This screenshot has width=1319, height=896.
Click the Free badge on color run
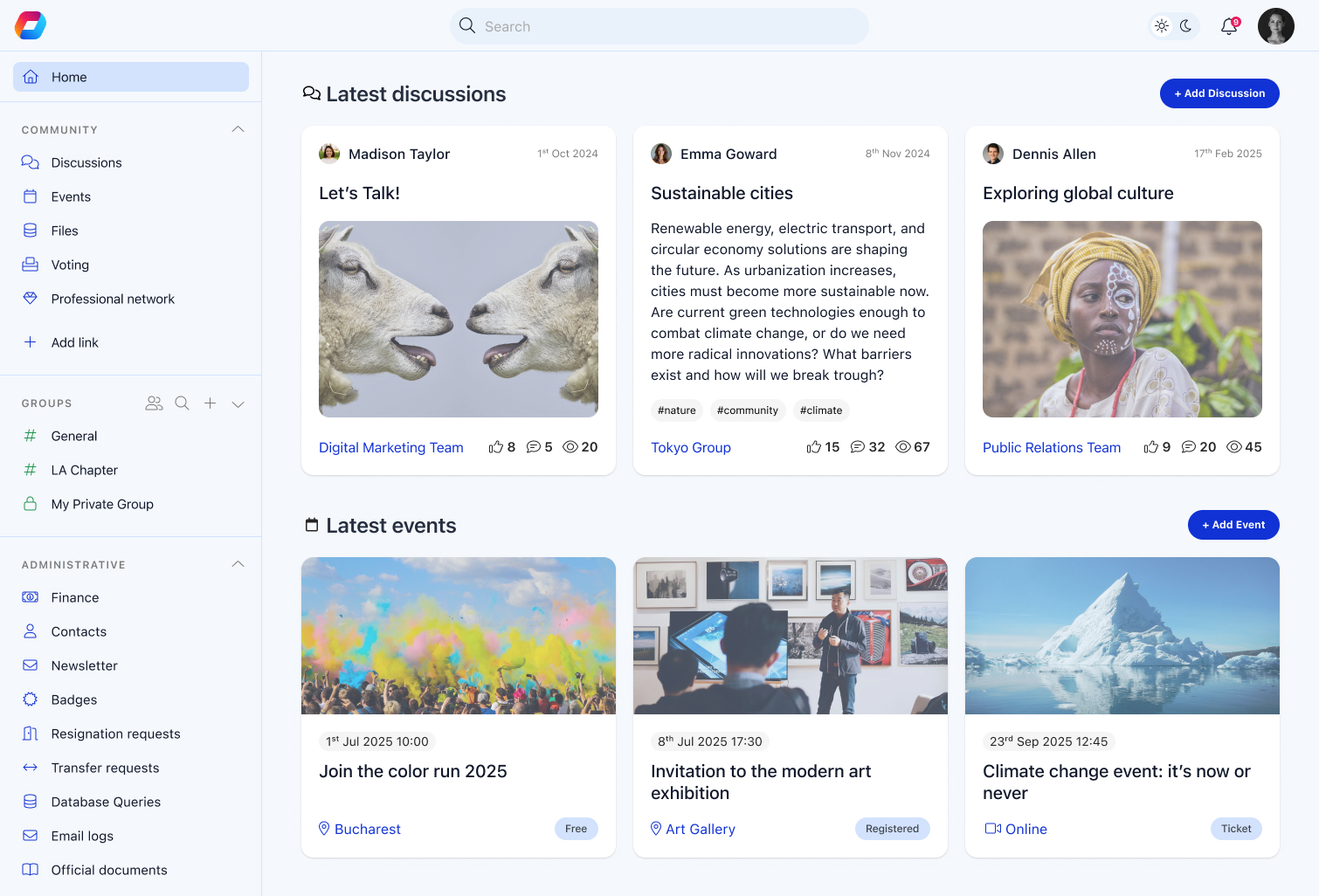577,829
